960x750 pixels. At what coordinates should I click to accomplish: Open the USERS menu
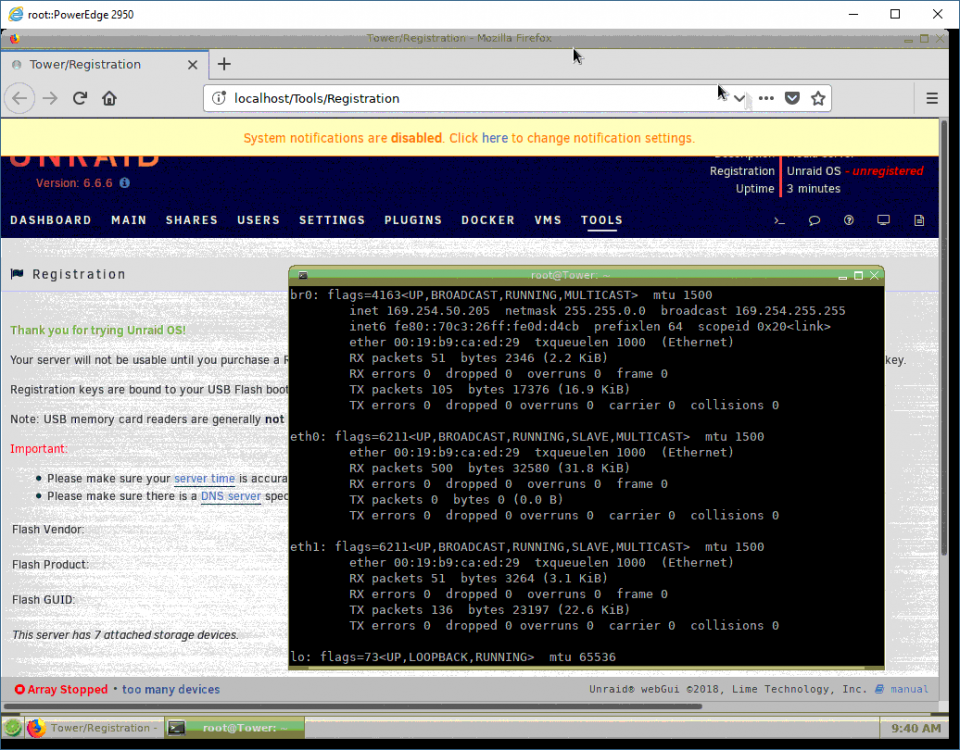[258, 220]
